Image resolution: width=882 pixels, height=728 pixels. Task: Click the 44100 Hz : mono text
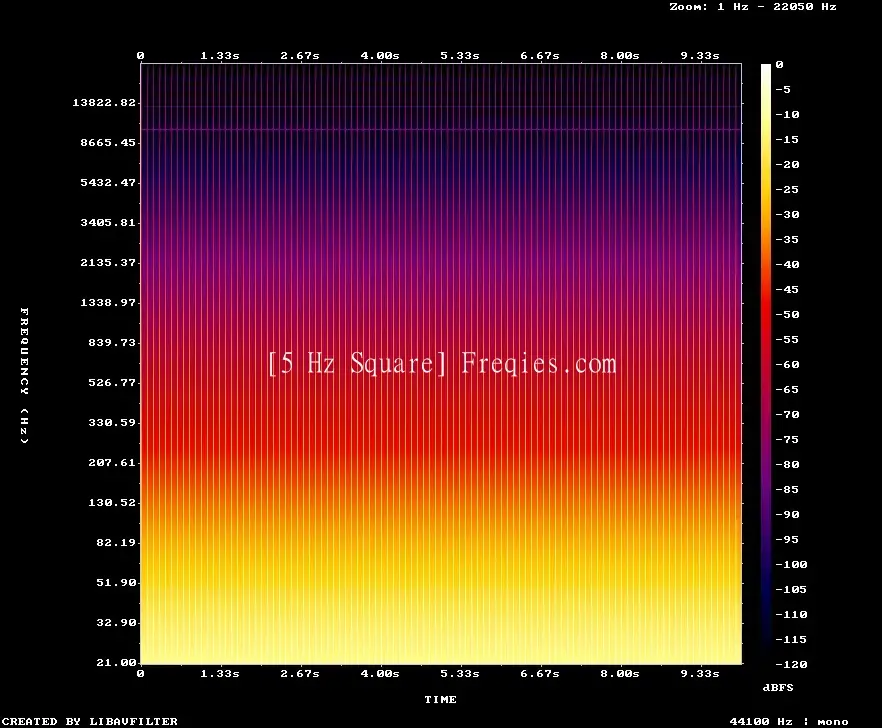(x=789, y=721)
